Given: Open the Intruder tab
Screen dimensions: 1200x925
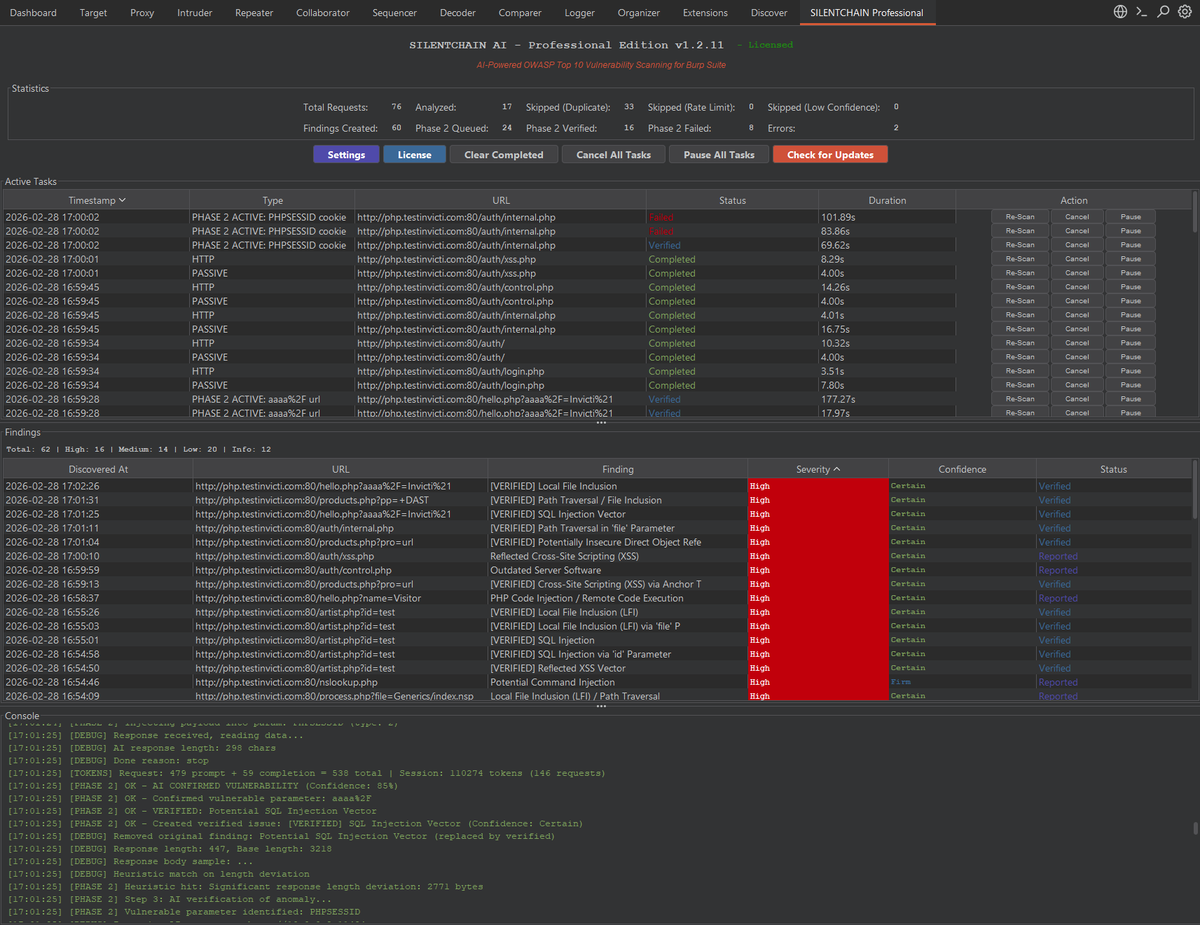Looking at the screenshot, I should click(194, 13).
